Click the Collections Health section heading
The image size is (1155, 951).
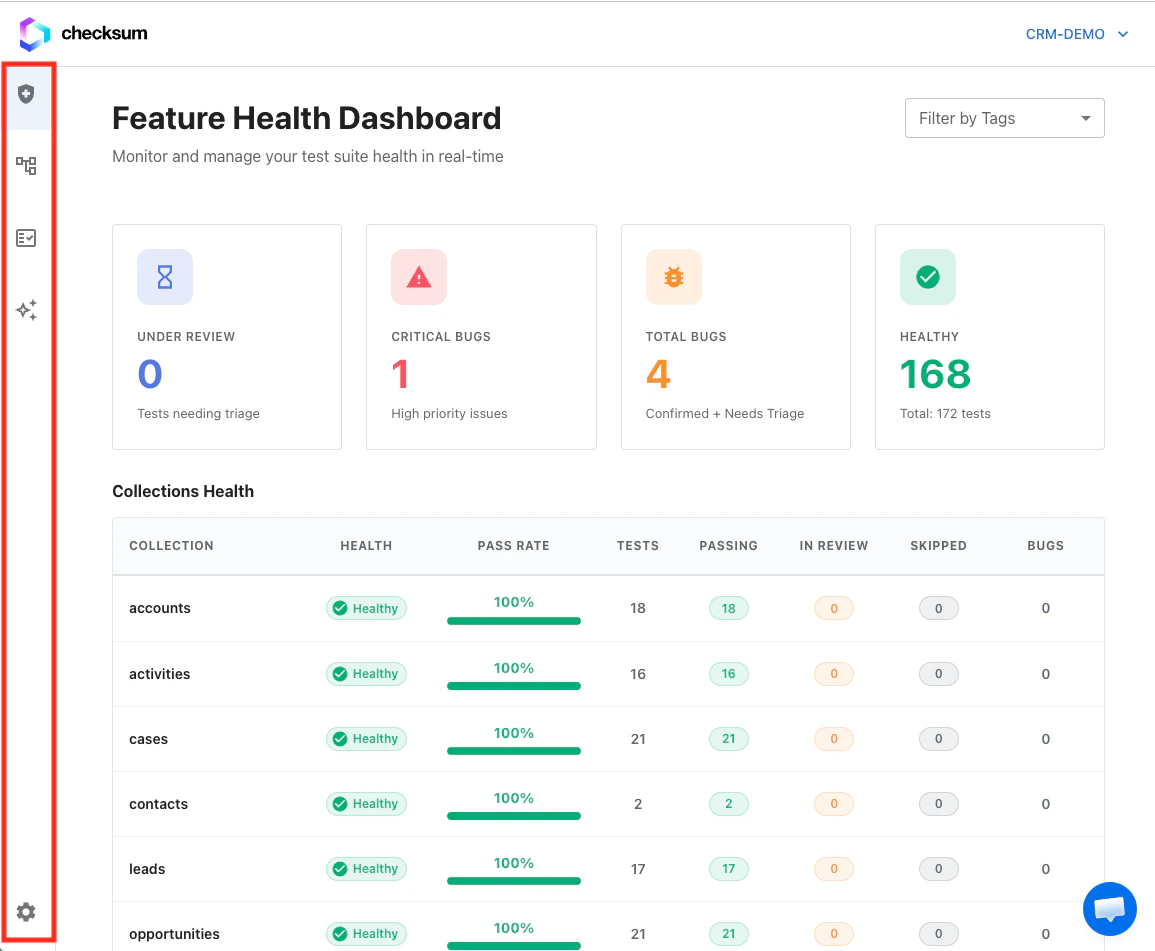tap(183, 491)
